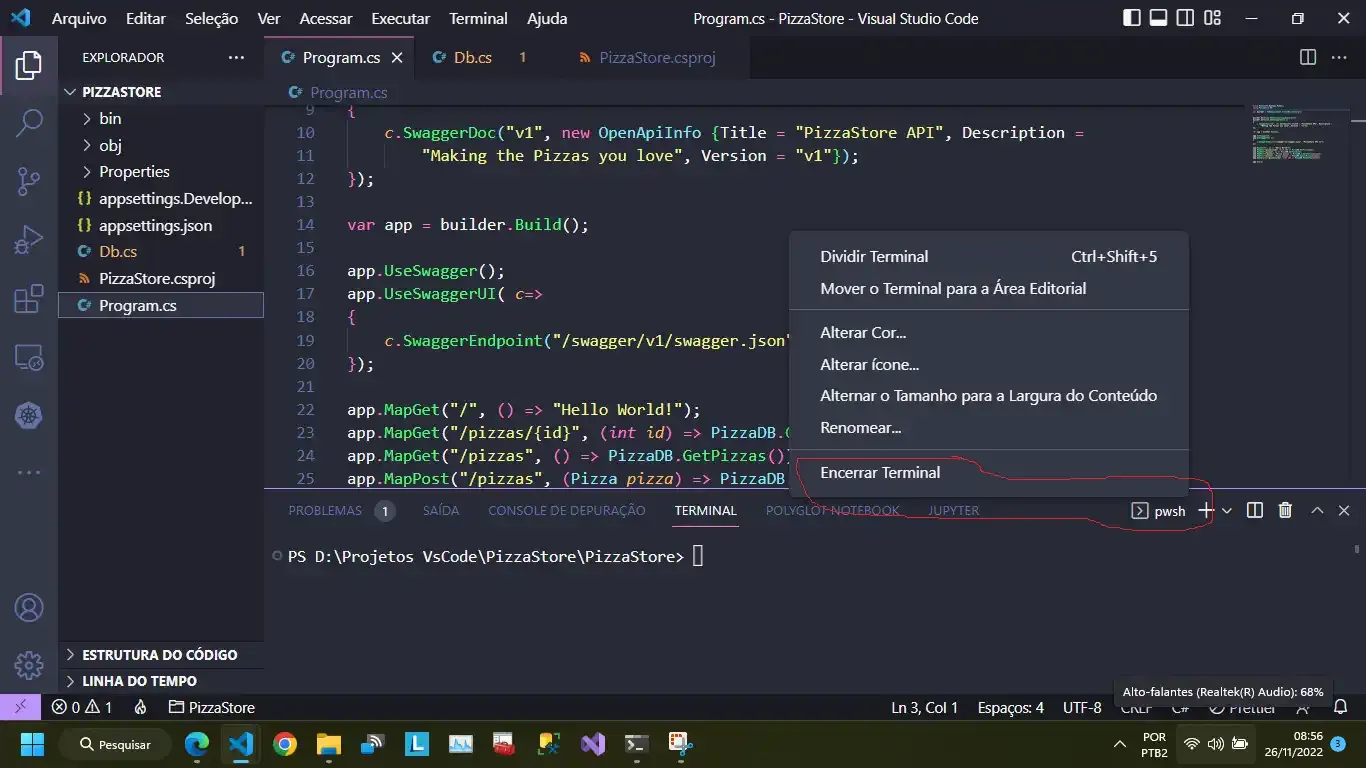Click the new terminal plus icon

1206,510
